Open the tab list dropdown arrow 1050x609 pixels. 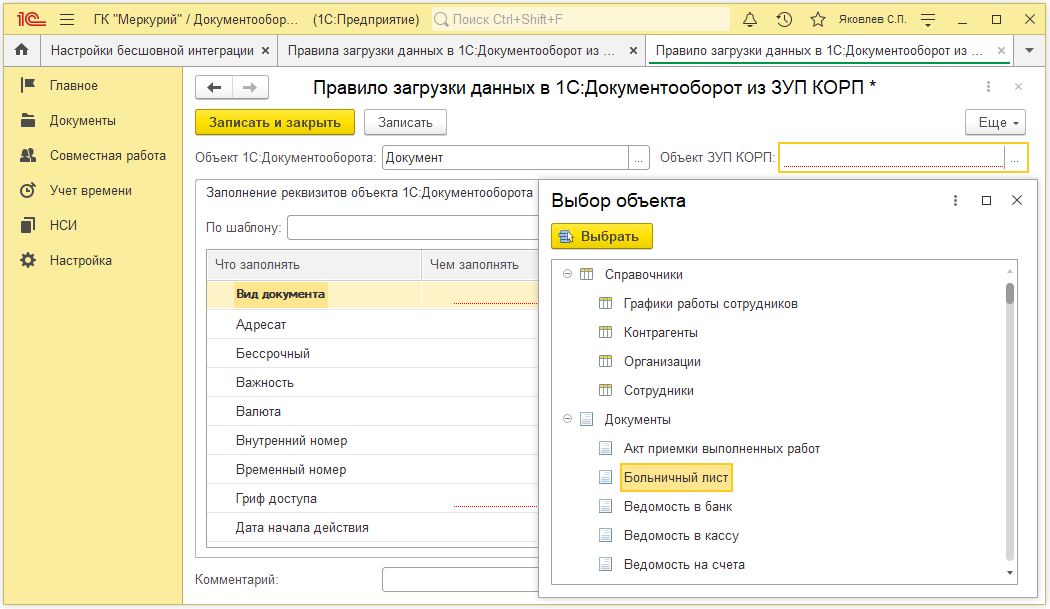[1029, 51]
